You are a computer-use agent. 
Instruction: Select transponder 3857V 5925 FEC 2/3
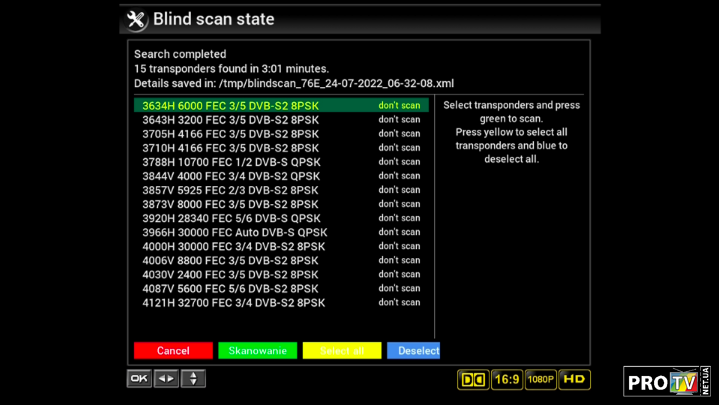pos(230,190)
